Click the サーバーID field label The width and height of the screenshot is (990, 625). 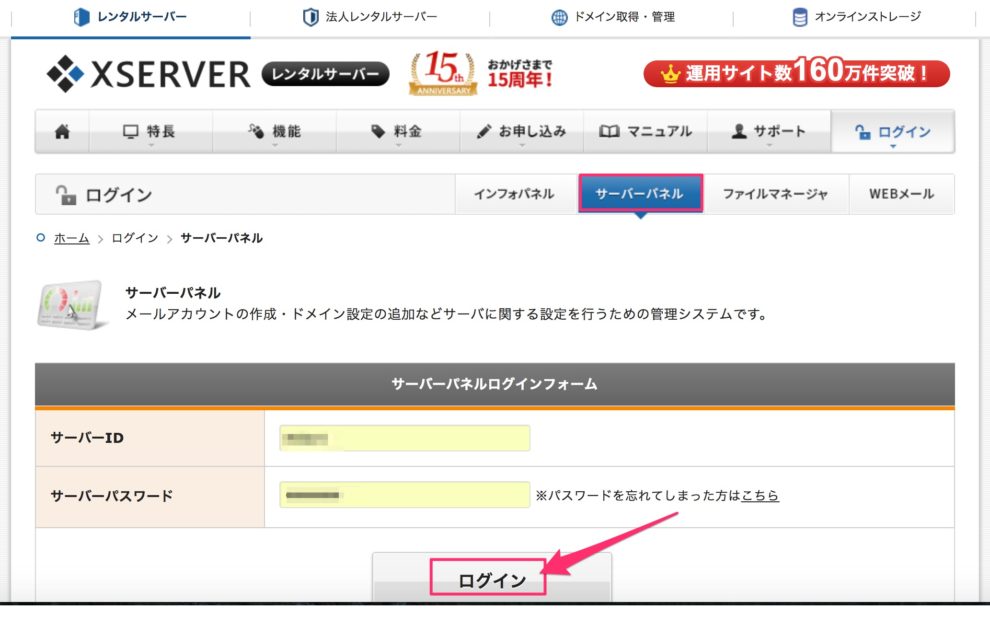tap(87, 438)
